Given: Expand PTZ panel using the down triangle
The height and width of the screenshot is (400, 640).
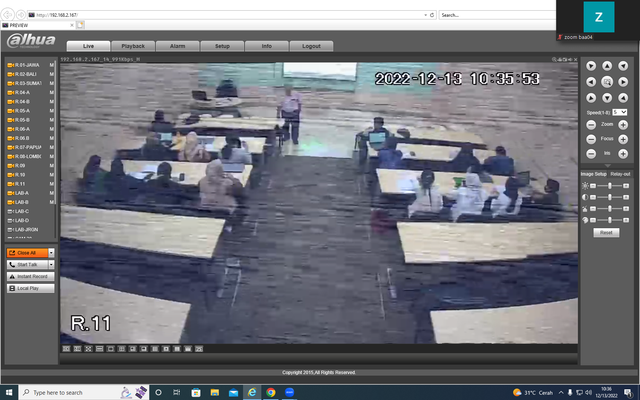Looking at the screenshot, I should pos(607,166).
